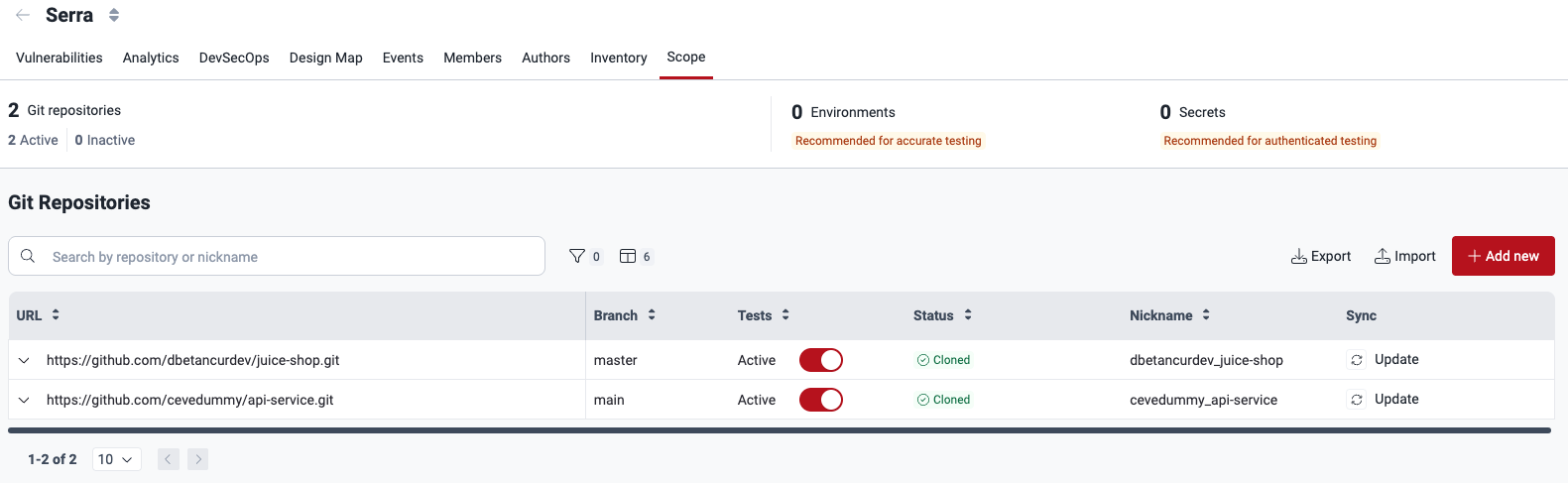Screen dimensions: 1568x483
Task: Open the Inventory tab
Action: tap(618, 58)
